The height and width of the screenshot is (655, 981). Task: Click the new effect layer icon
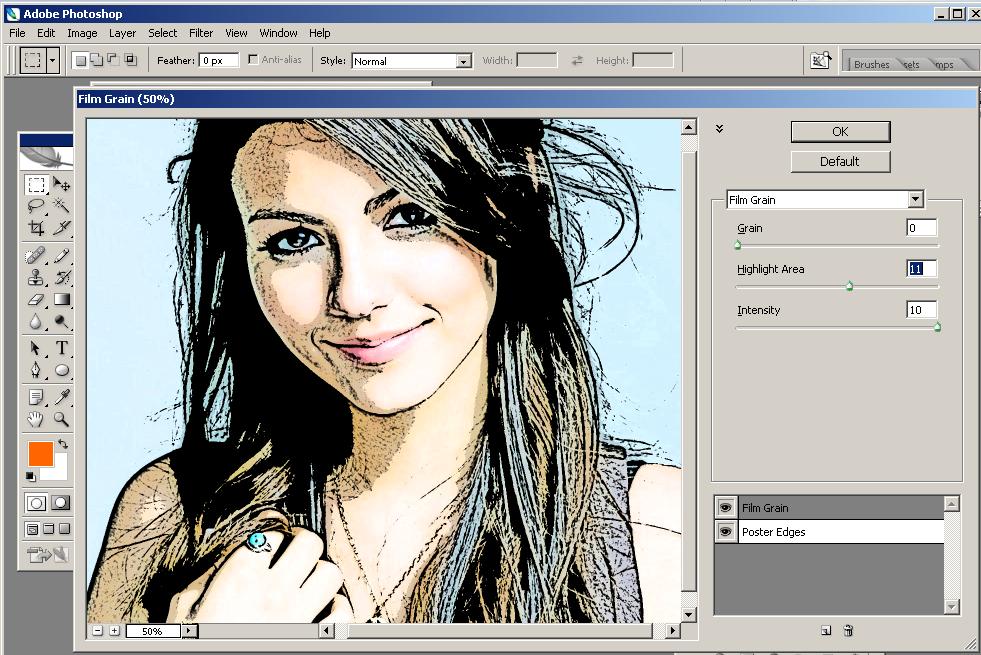tap(826, 630)
